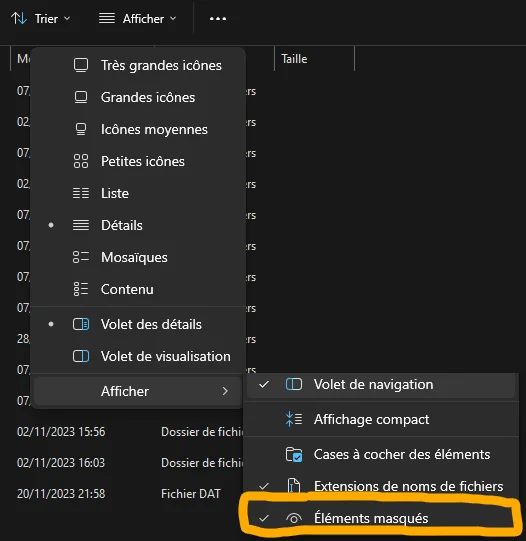Screen dimensions: 526x541
Task: Open the three-dots more options button
Action: (x=218, y=19)
